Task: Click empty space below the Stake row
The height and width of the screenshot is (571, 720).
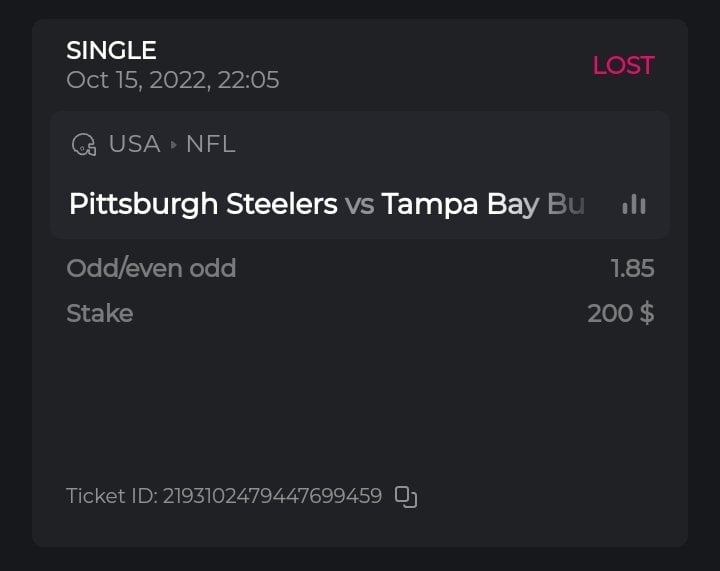Action: pyautogui.click(x=360, y=400)
